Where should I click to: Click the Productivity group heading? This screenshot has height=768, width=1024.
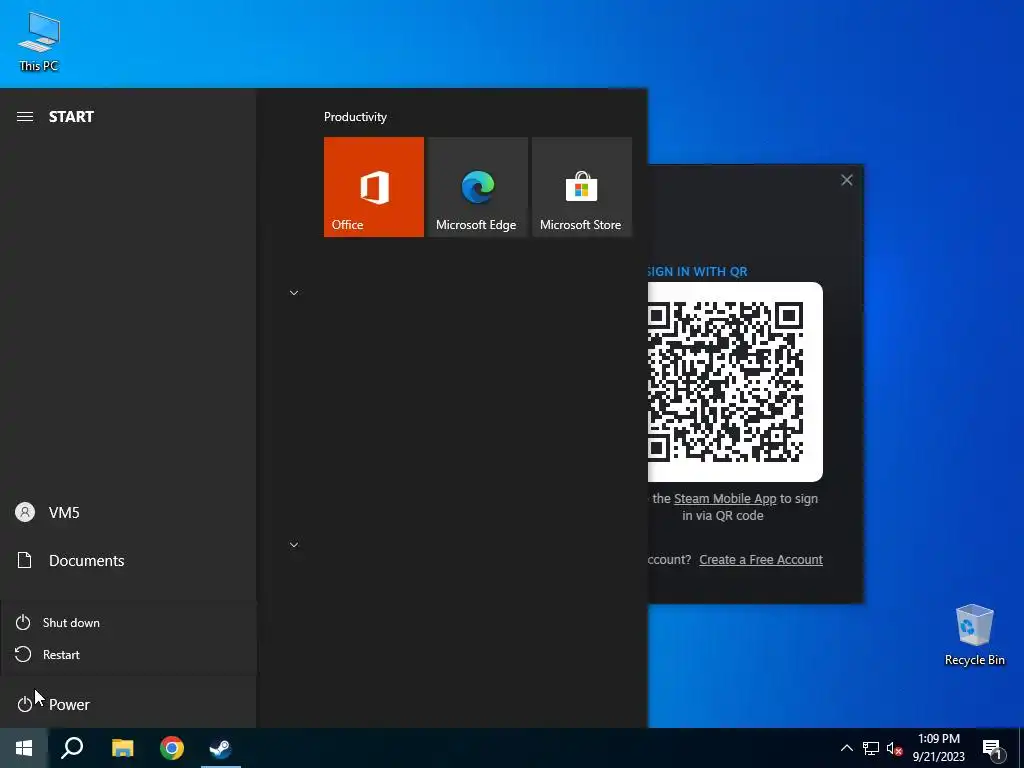click(x=355, y=117)
